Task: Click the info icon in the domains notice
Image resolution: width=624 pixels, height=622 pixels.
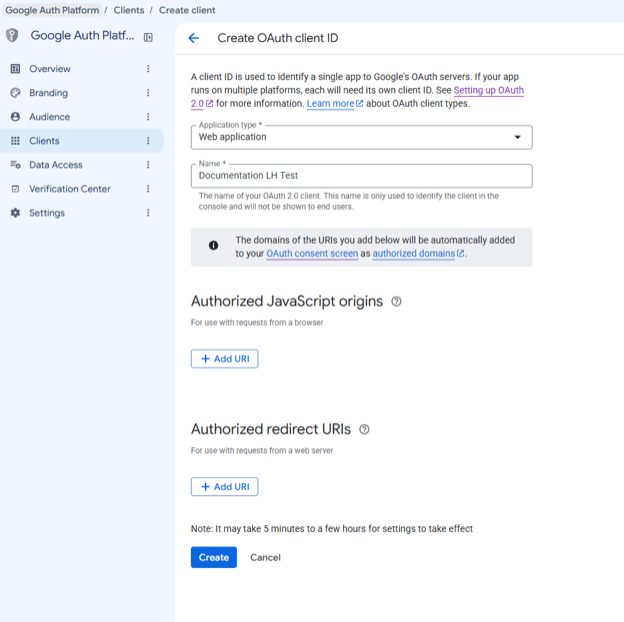Action: point(213,245)
